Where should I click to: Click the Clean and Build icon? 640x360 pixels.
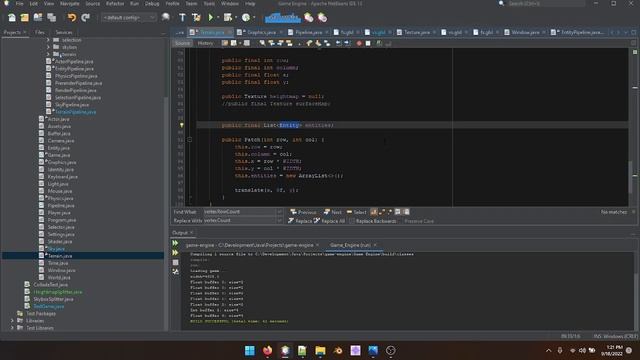[x=196, y=18]
